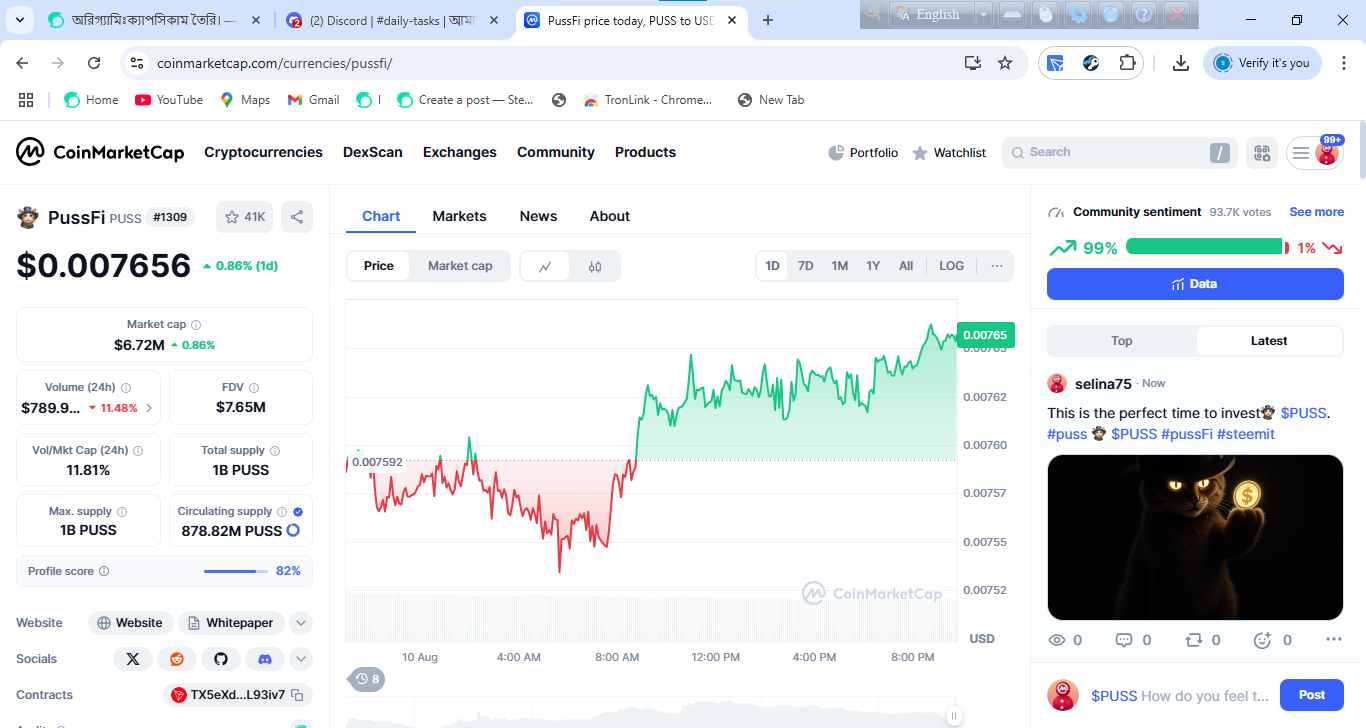Click the share icon next to PussFi

click(297, 217)
